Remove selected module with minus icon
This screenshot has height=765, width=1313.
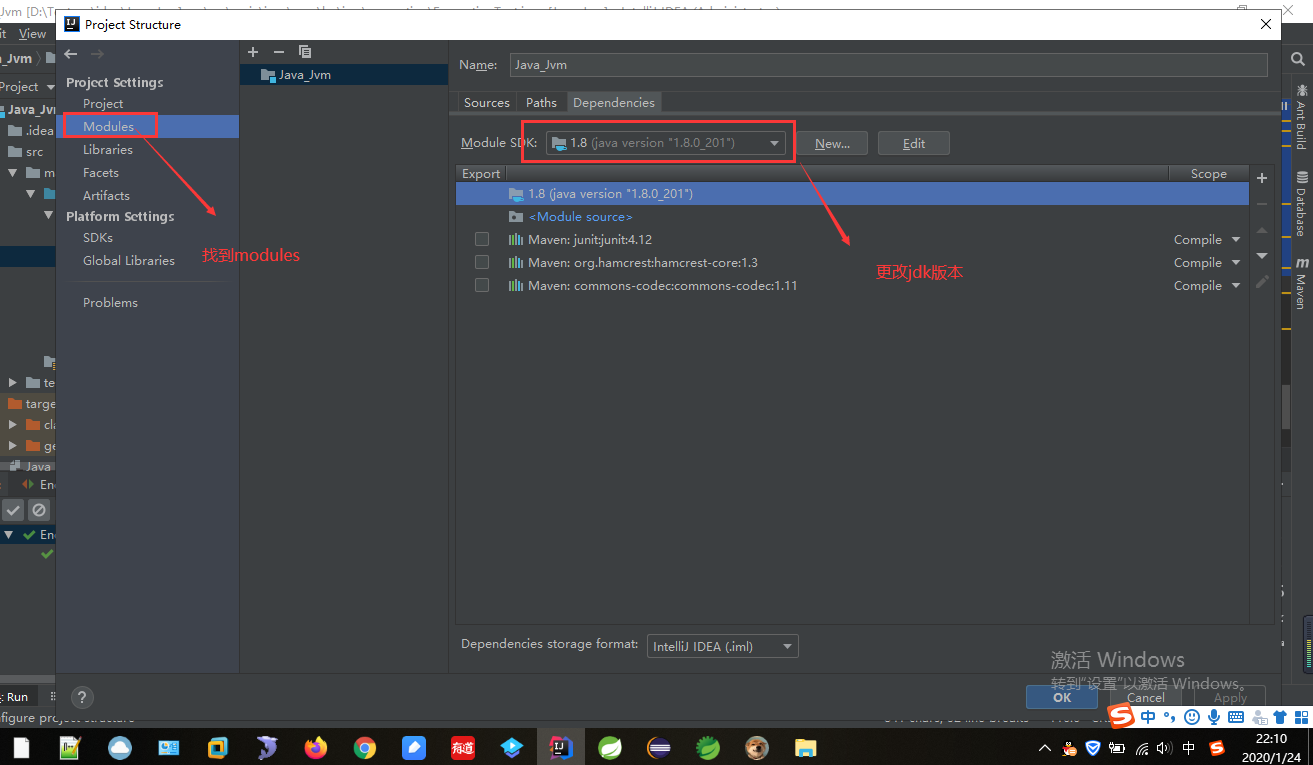pos(279,52)
